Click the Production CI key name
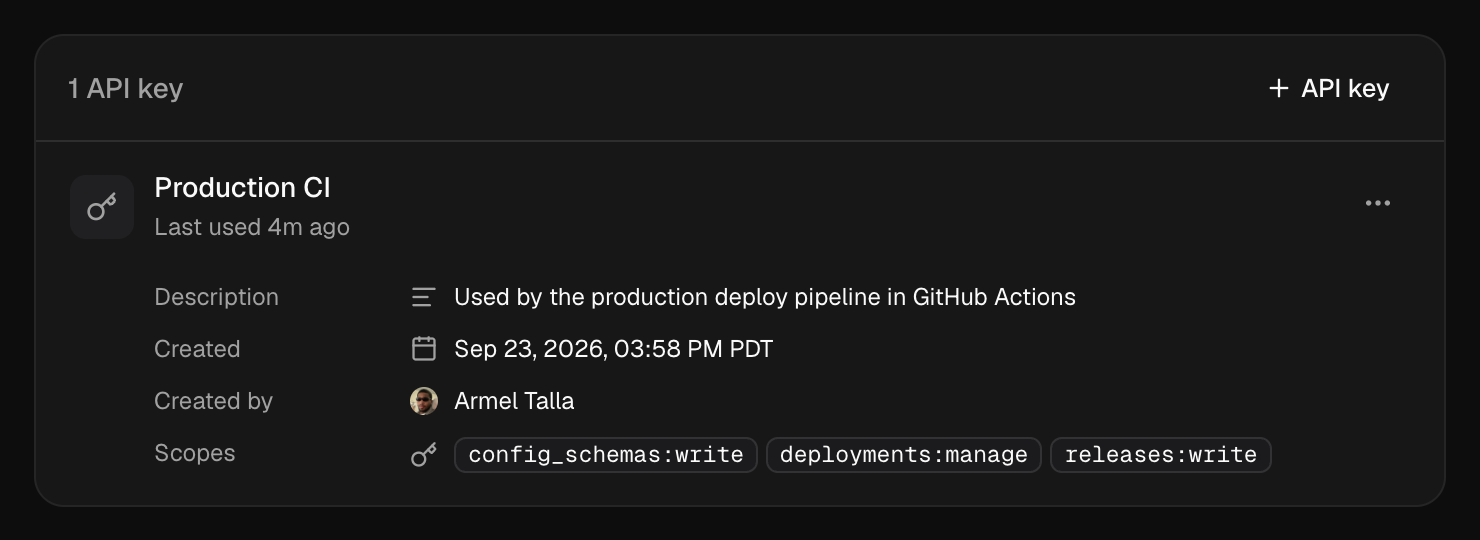This screenshot has height=540, width=1480. click(243, 188)
